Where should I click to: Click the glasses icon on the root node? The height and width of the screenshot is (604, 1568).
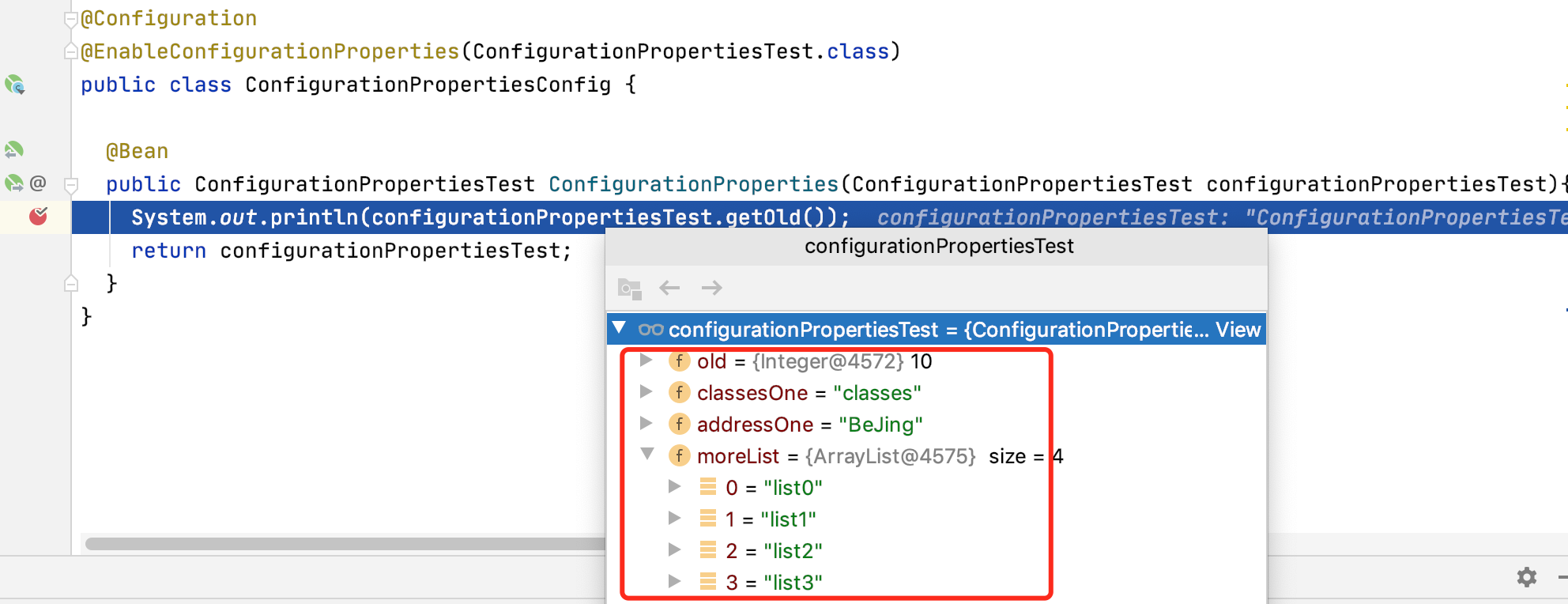point(651,329)
